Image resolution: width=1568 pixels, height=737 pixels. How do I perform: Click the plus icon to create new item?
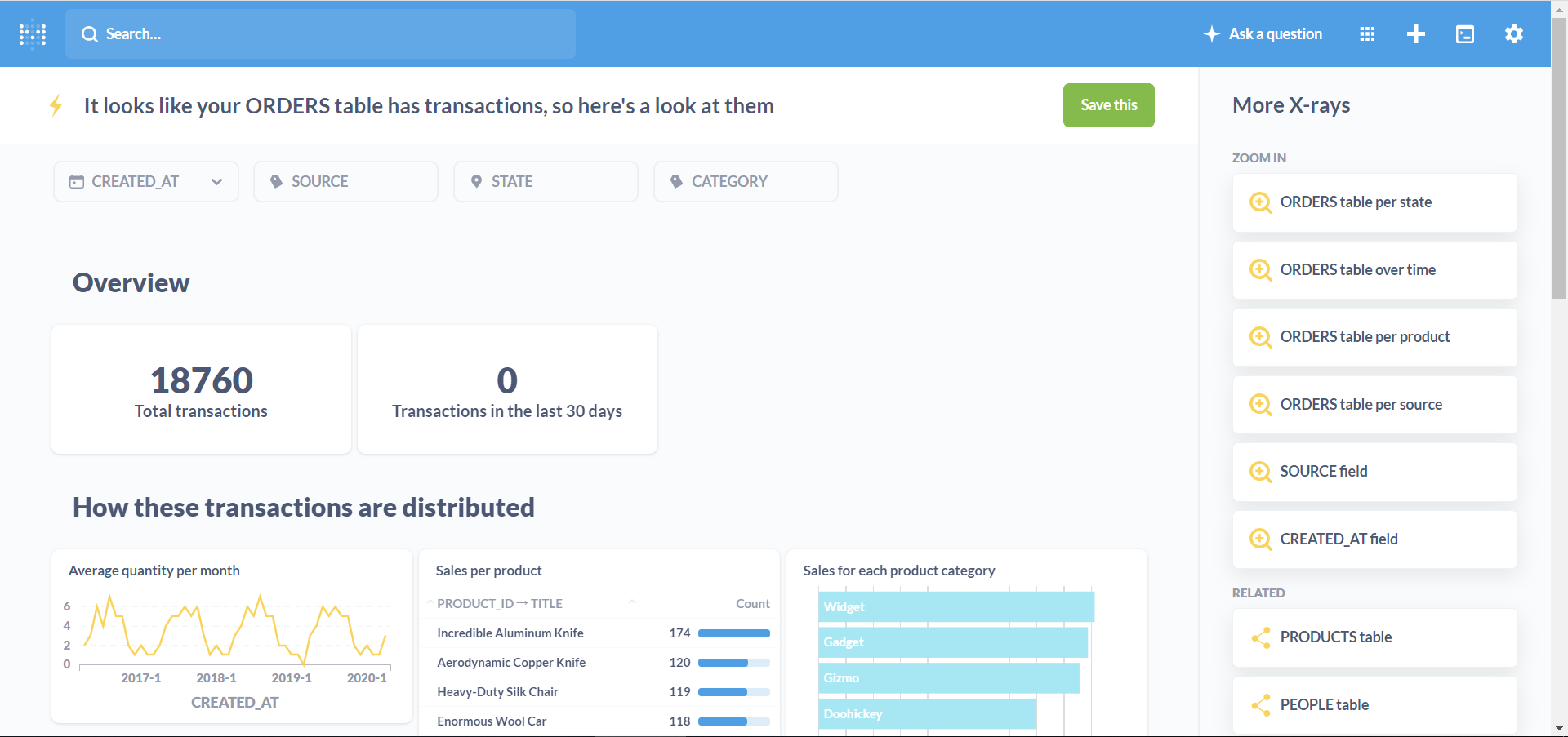pos(1416,33)
